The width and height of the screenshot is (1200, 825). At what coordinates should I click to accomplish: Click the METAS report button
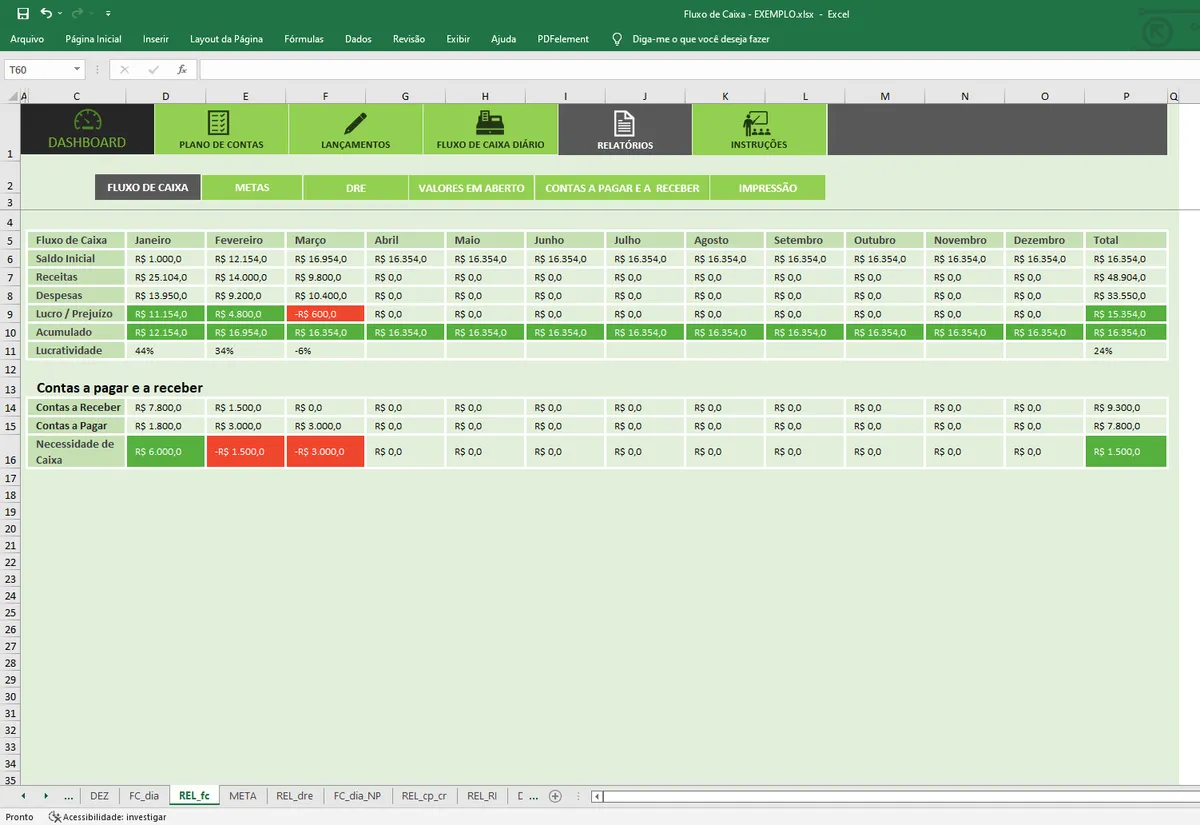point(252,188)
